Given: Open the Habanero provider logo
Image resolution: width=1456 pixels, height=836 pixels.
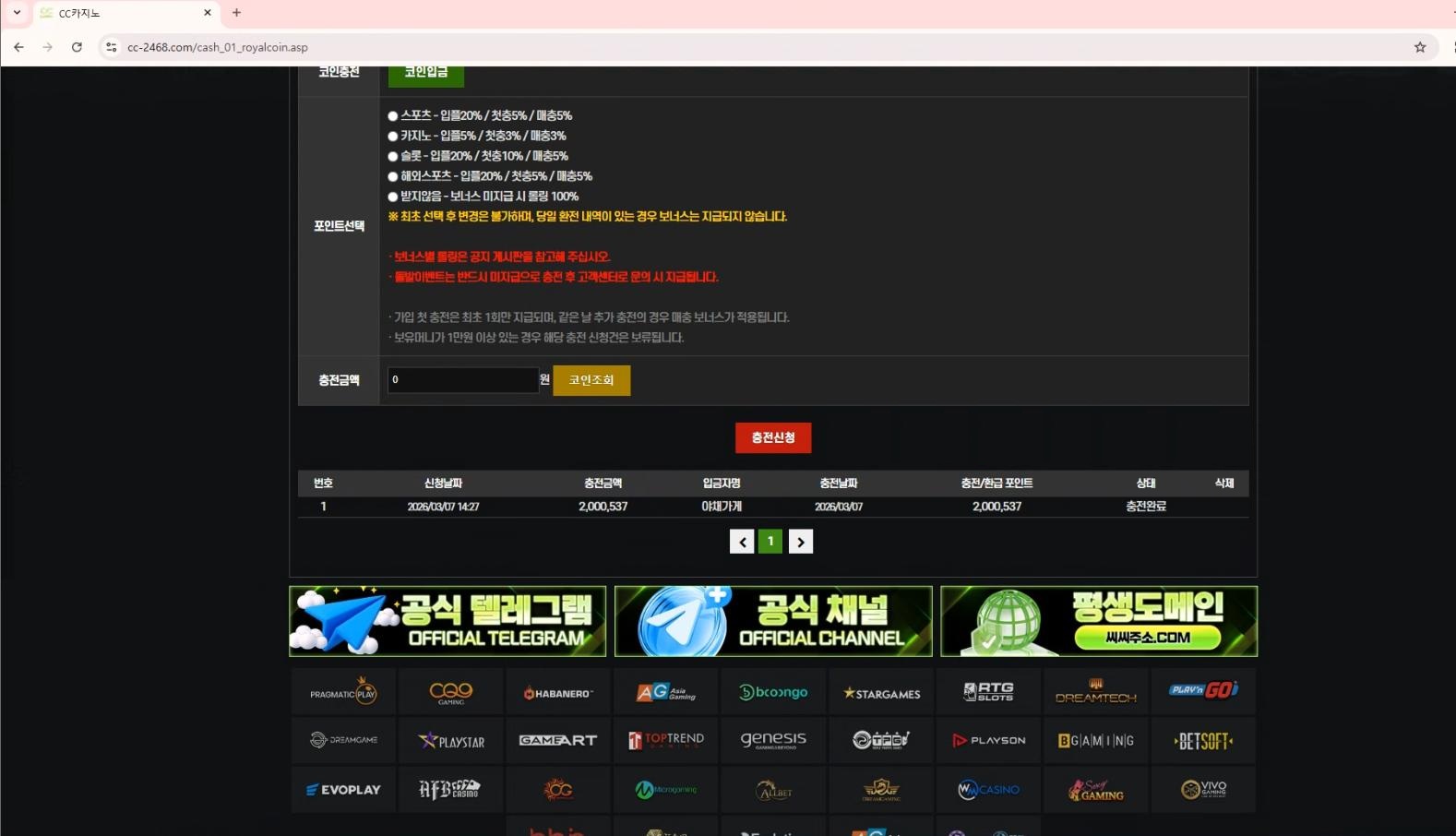Looking at the screenshot, I should tap(557, 692).
